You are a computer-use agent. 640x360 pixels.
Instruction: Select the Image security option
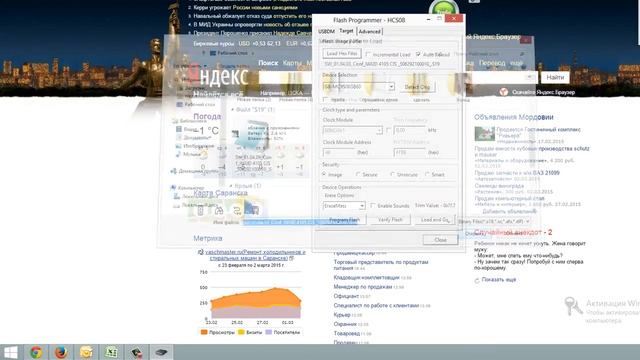[324, 174]
